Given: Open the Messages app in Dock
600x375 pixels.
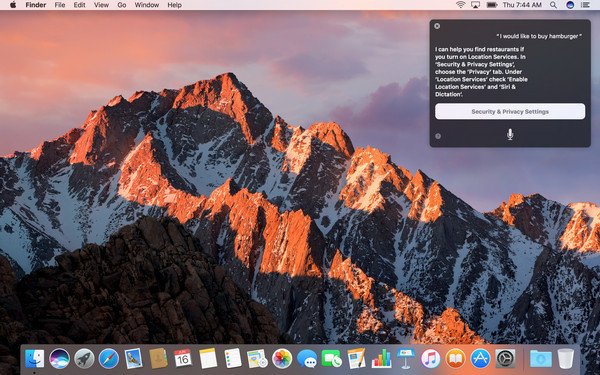Looking at the screenshot, I should 307,359.
